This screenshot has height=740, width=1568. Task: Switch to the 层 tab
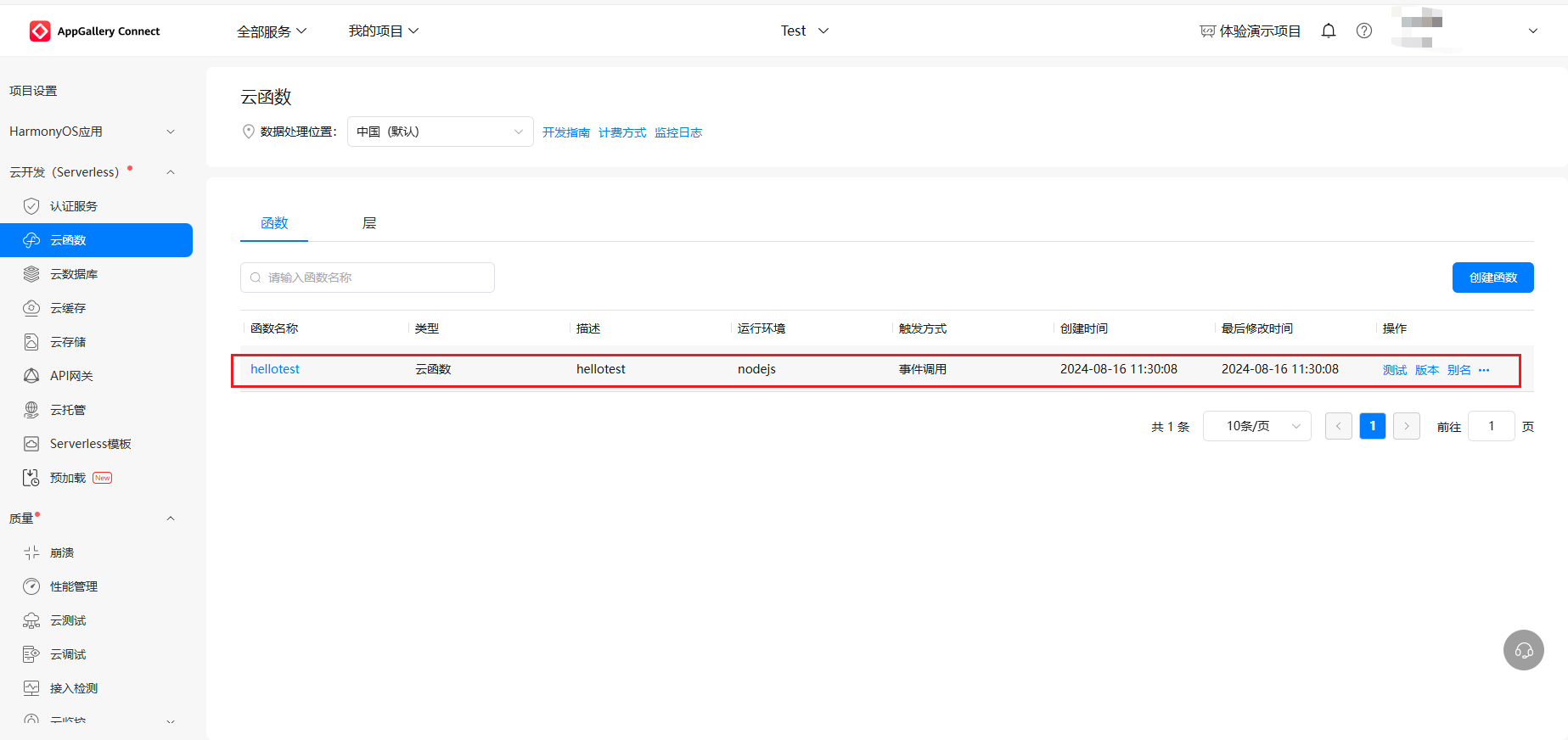coord(369,223)
